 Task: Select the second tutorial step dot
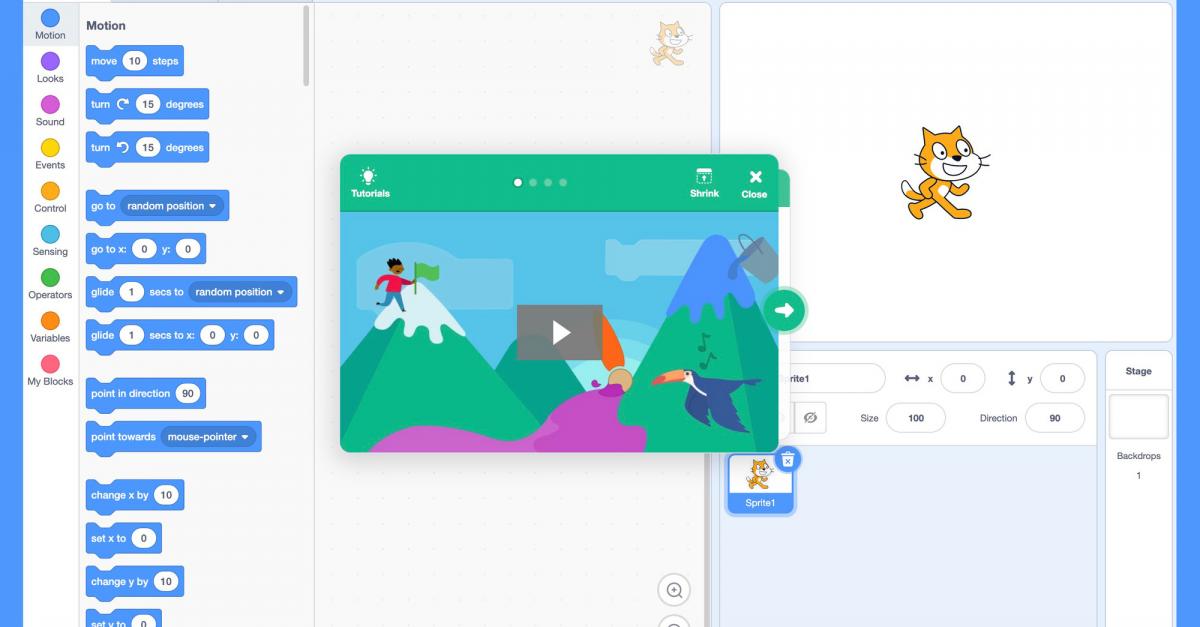(x=533, y=183)
